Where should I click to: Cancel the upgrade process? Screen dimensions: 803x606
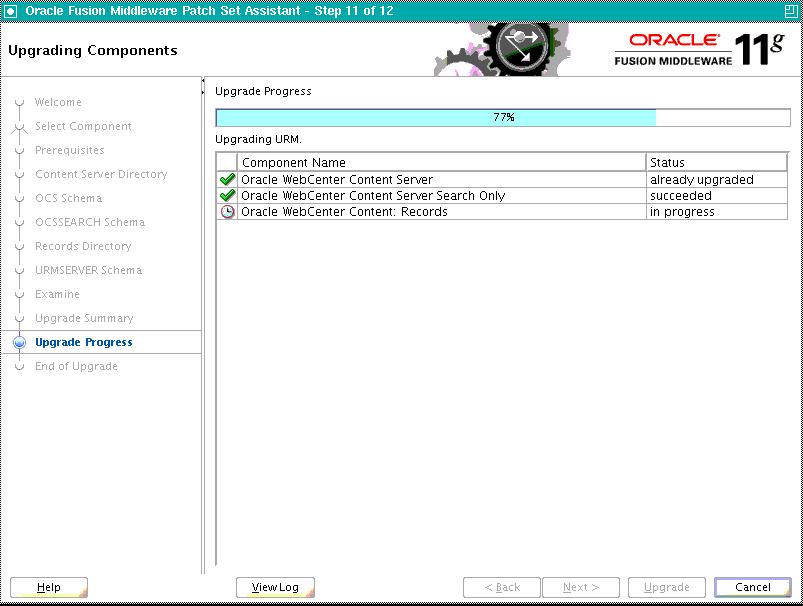[x=753, y=587]
